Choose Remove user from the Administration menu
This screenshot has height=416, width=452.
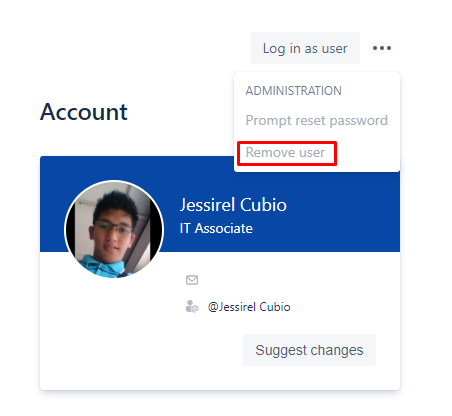[285, 153]
